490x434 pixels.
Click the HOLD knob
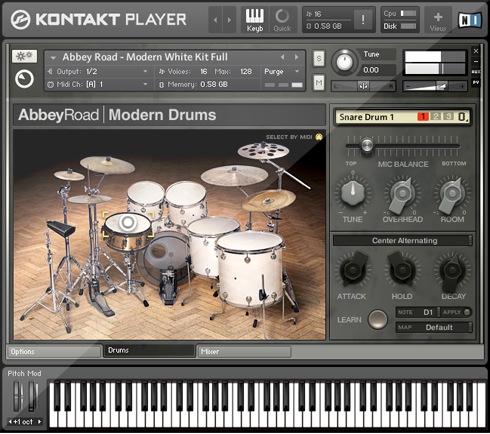[402, 269]
